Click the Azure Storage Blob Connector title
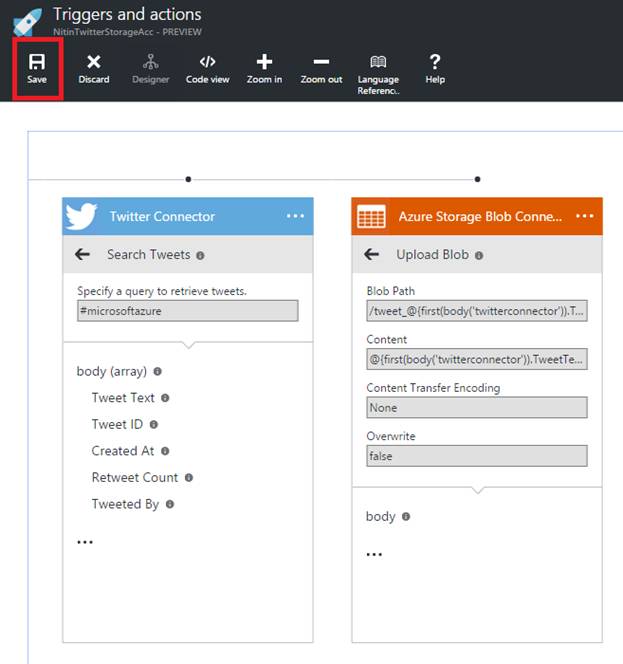Viewport: 623px width, 664px height. tap(480, 216)
